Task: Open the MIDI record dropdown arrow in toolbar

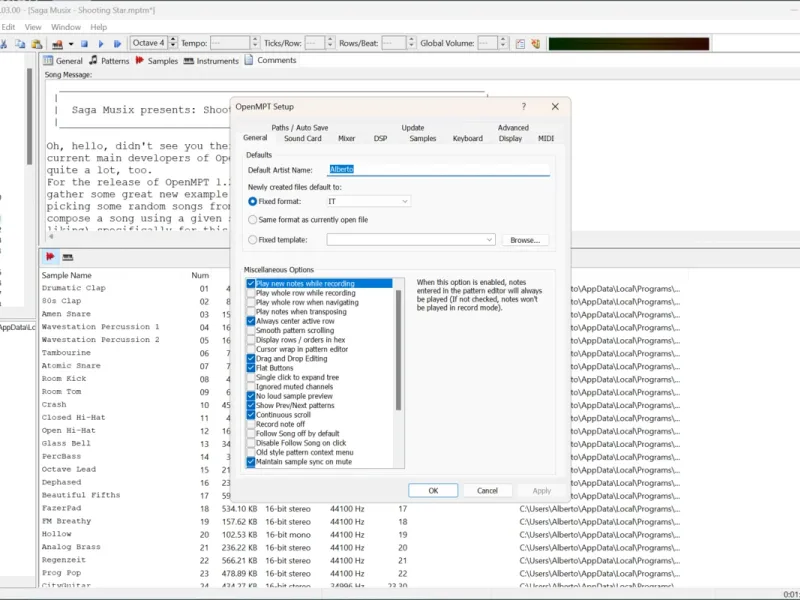Action: click(x=70, y=44)
